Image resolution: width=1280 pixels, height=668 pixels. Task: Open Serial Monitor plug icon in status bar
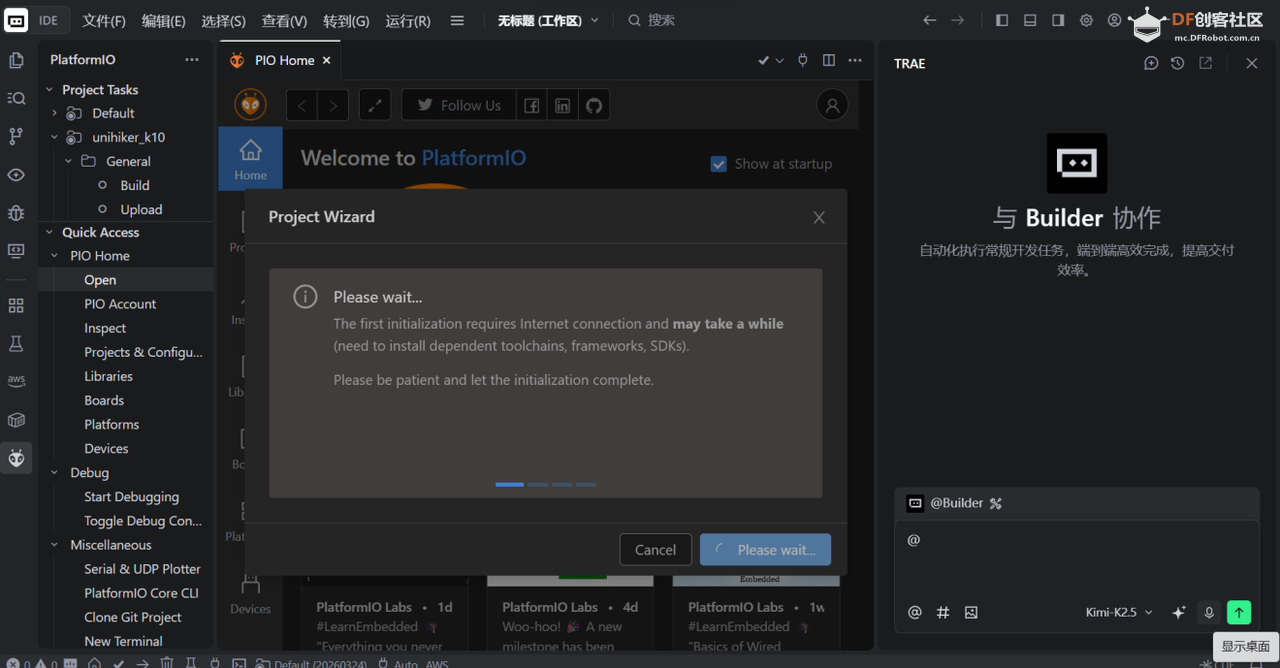point(214,661)
